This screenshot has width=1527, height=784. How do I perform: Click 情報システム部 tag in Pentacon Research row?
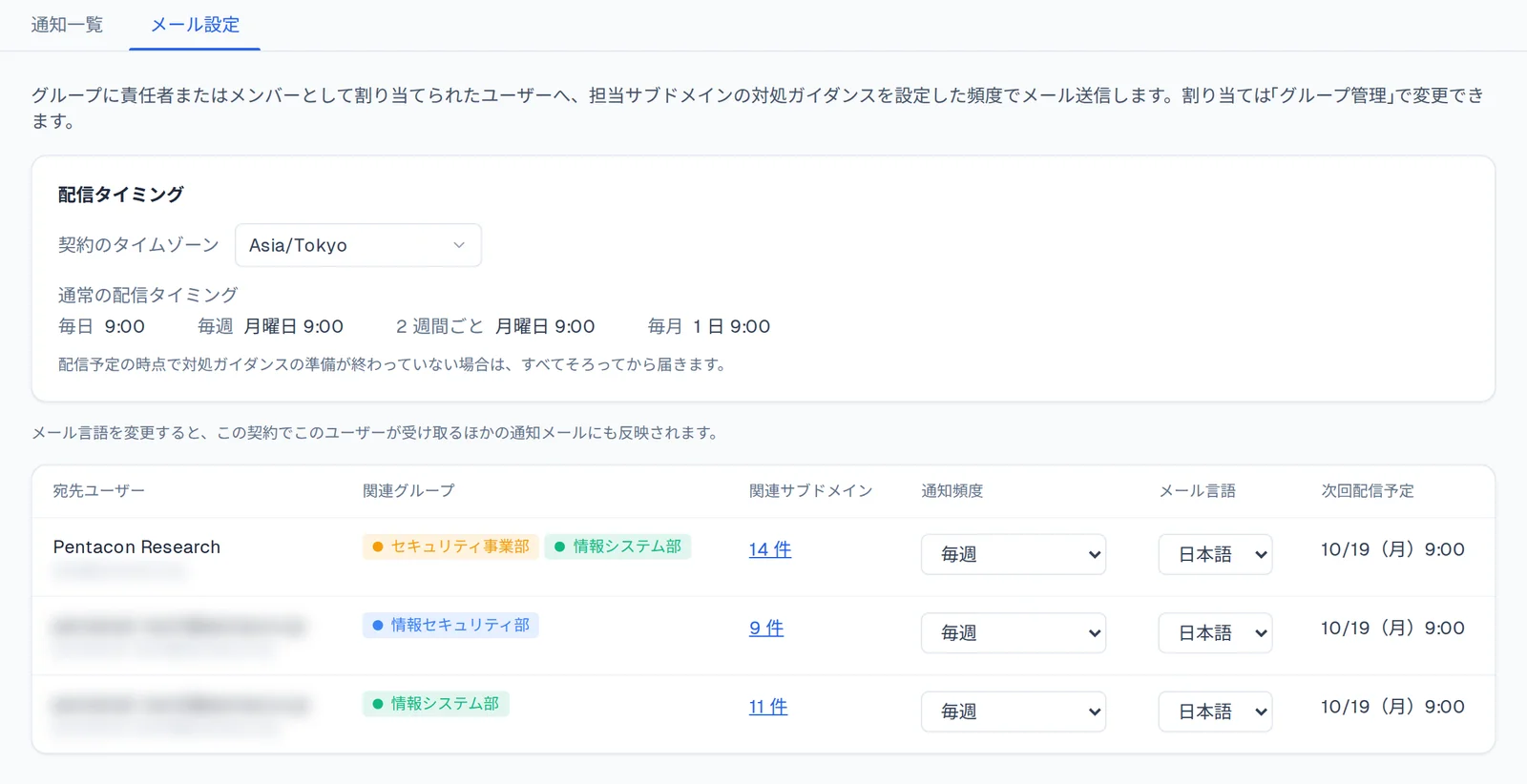[617, 547]
